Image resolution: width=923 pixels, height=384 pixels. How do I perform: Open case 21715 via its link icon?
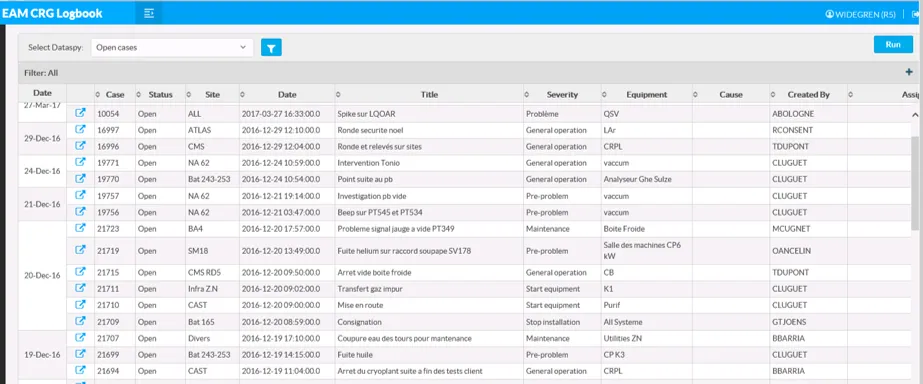pos(81,272)
